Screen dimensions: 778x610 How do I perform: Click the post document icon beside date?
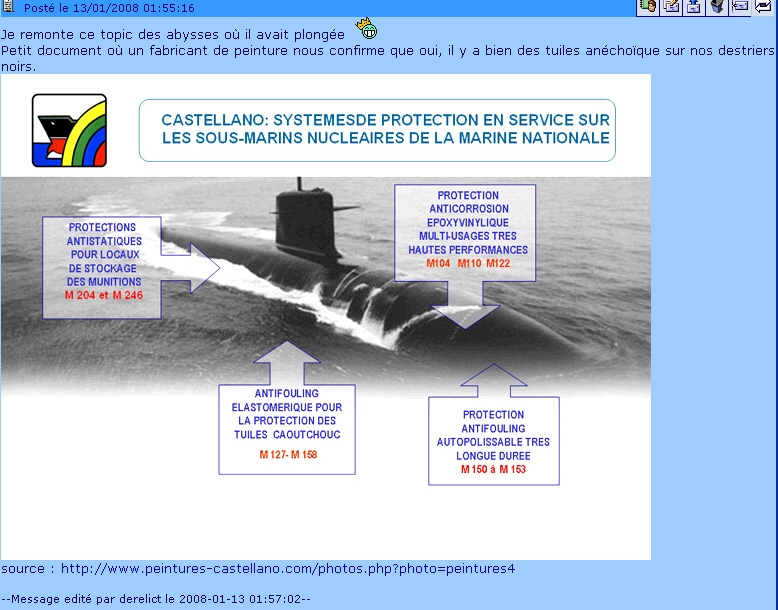(x=7, y=7)
